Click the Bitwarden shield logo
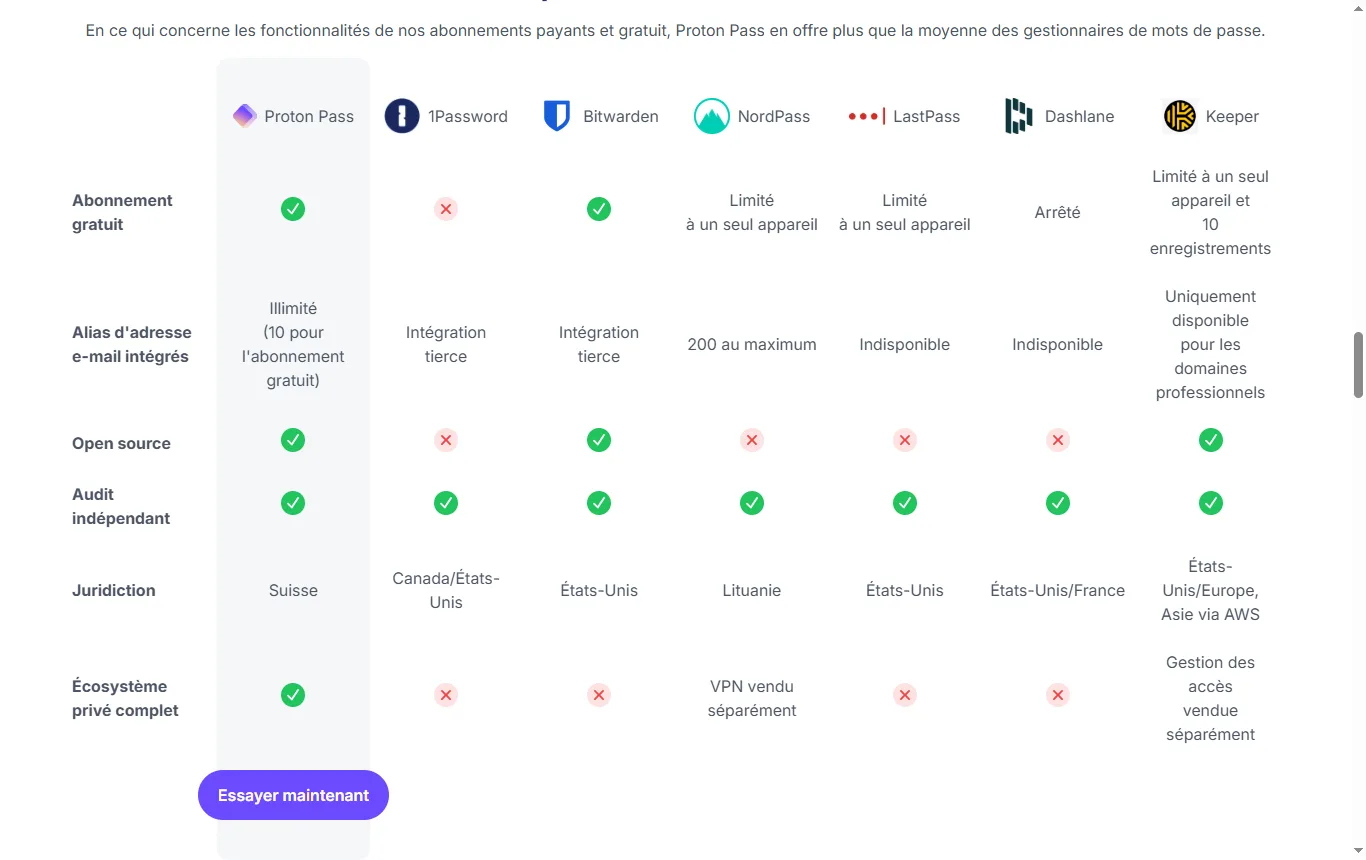 tap(556, 116)
